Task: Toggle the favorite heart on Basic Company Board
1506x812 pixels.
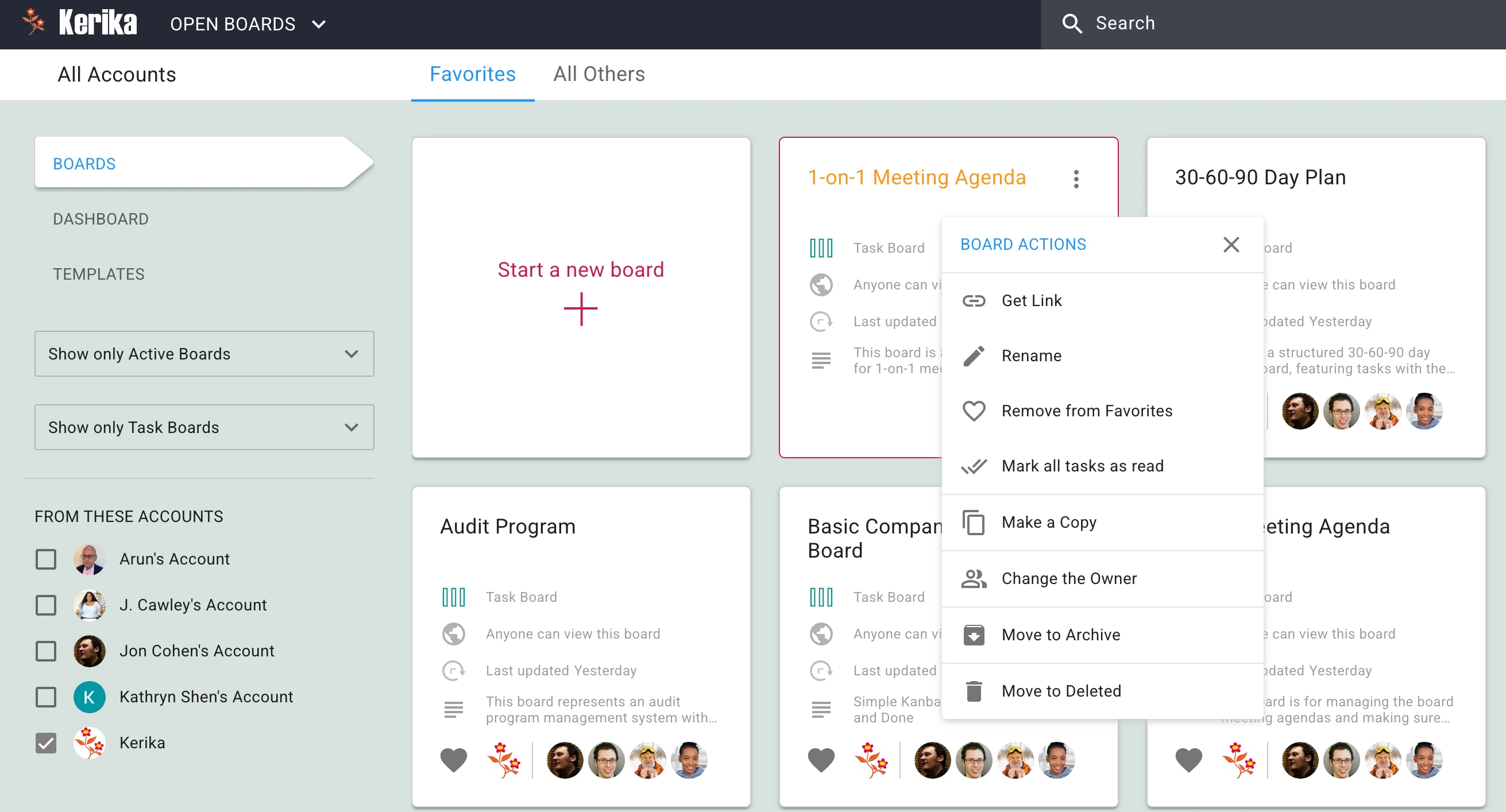Action: click(x=821, y=759)
